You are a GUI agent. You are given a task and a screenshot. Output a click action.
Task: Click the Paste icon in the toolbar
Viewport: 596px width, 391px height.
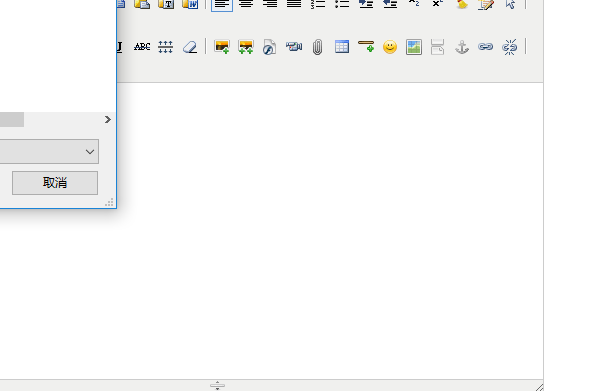point(142,4)
